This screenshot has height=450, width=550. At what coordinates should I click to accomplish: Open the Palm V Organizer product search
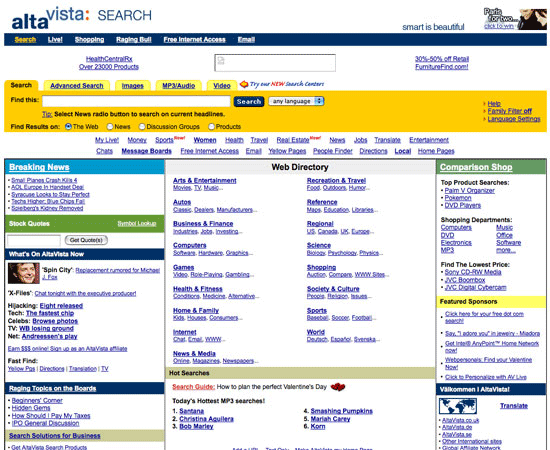click(470, 190)
